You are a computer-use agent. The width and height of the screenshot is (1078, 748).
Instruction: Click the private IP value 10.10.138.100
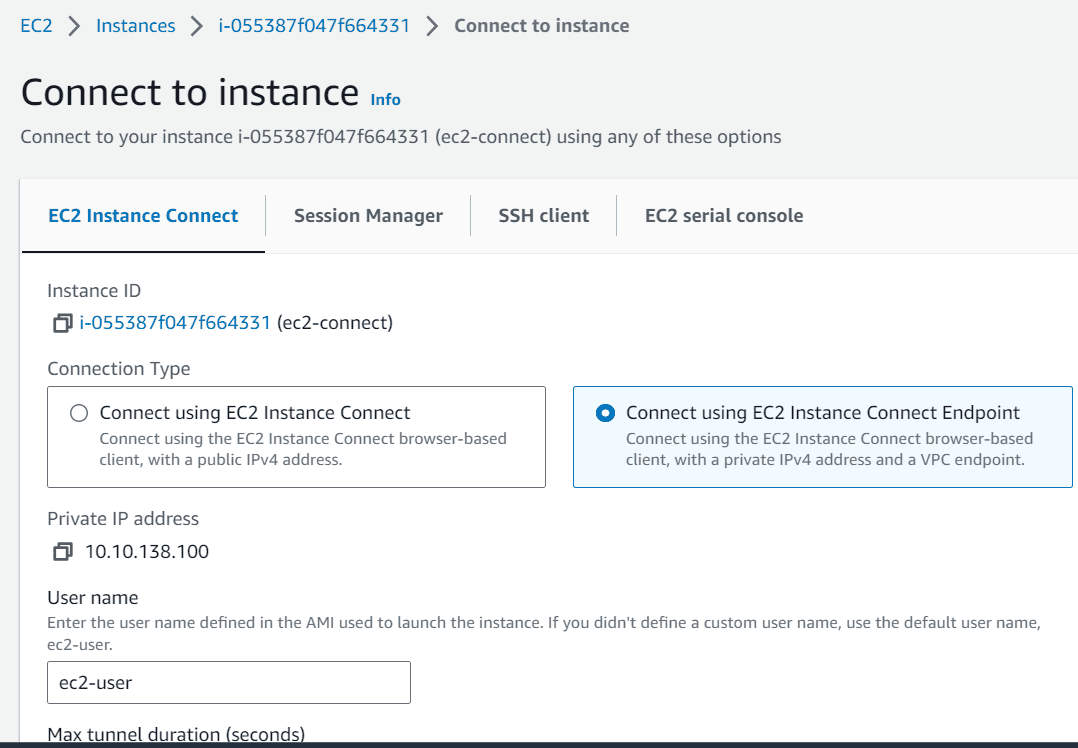(147, 551)
